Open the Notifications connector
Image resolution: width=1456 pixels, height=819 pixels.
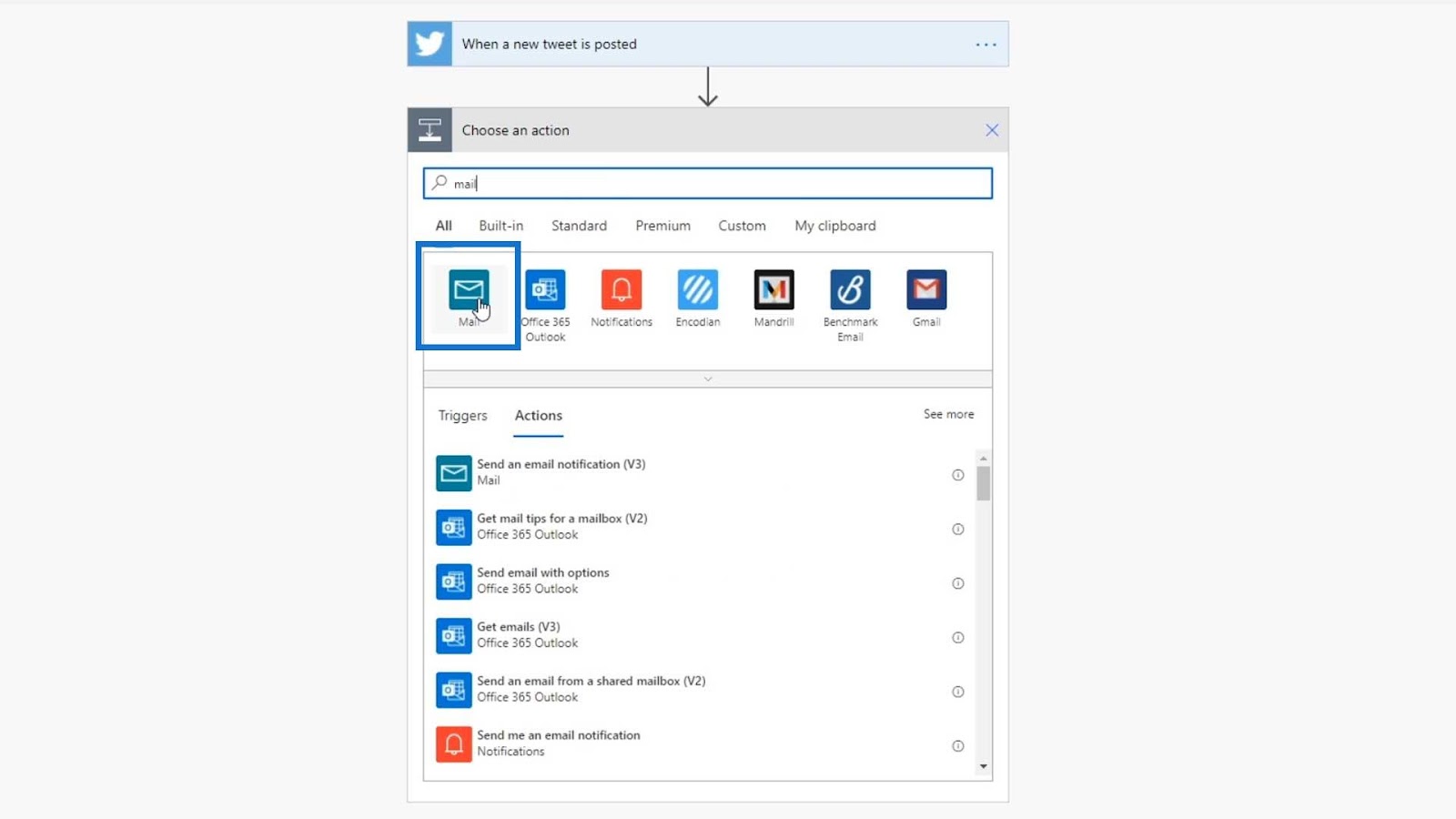coord(622,289)
